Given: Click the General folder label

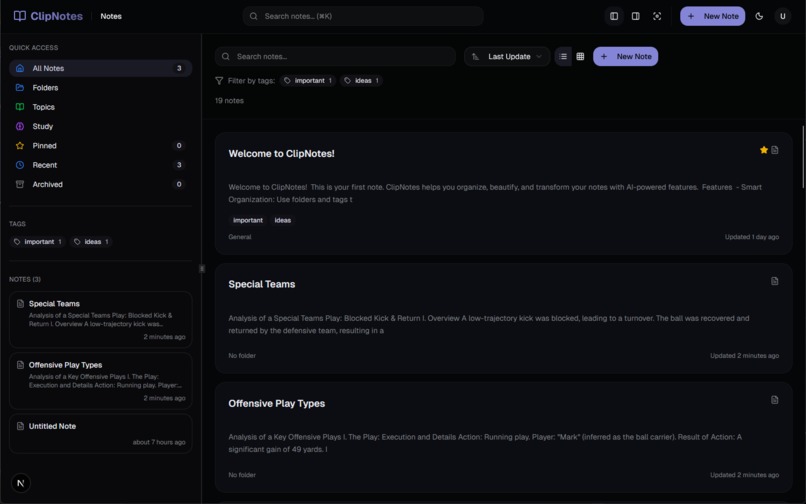Looking at the screenshot, I should click(x=240, y=237).
